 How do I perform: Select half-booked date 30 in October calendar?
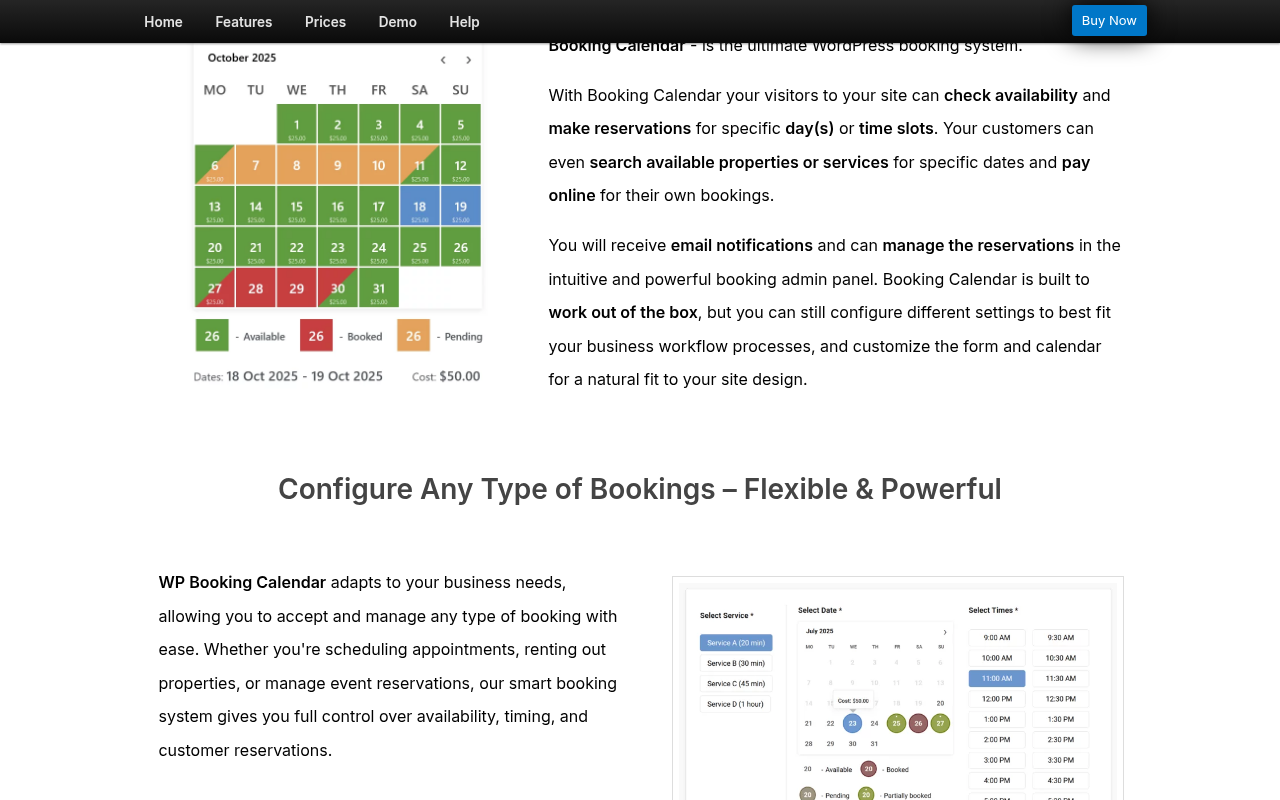337,288
